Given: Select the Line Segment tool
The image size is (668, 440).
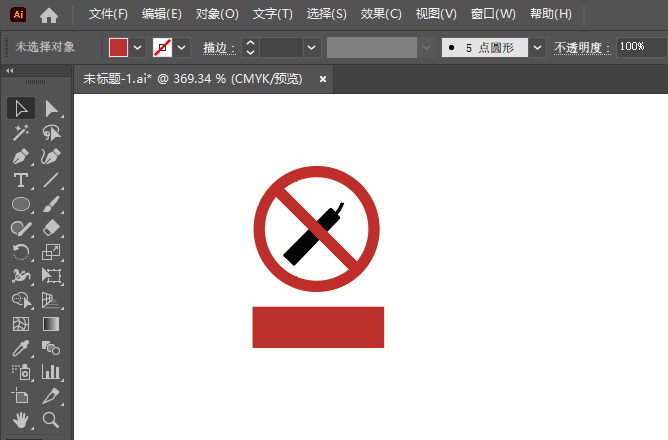Looking at the screenshot, I should coord(52,181).
